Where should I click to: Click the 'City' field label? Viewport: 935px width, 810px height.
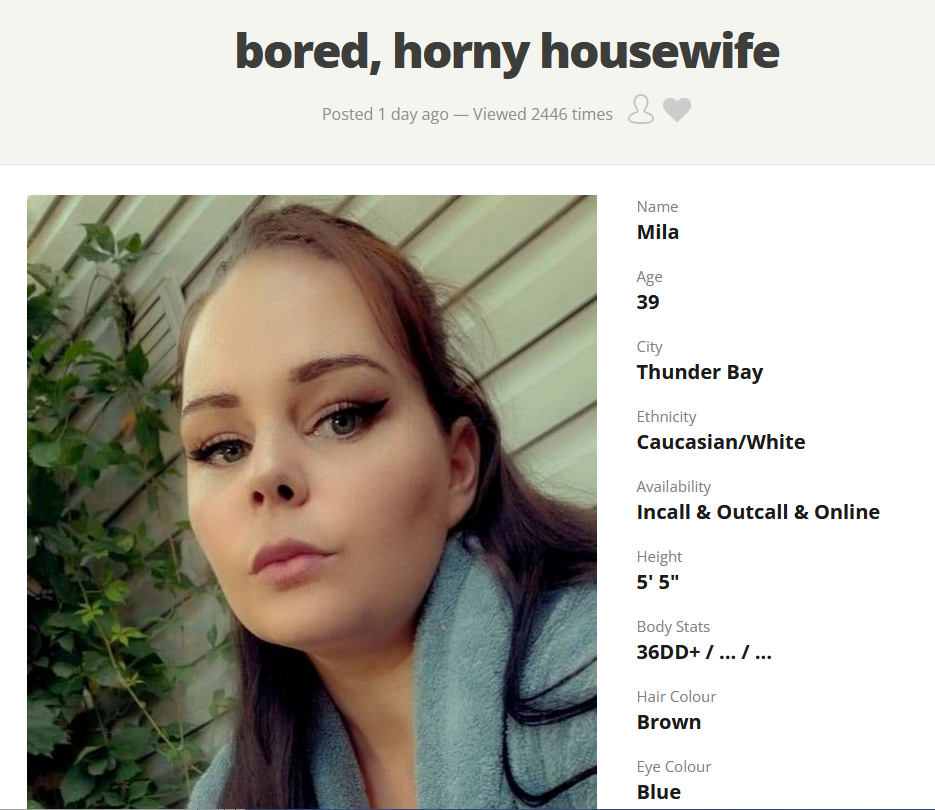click(x=649, y=347)
